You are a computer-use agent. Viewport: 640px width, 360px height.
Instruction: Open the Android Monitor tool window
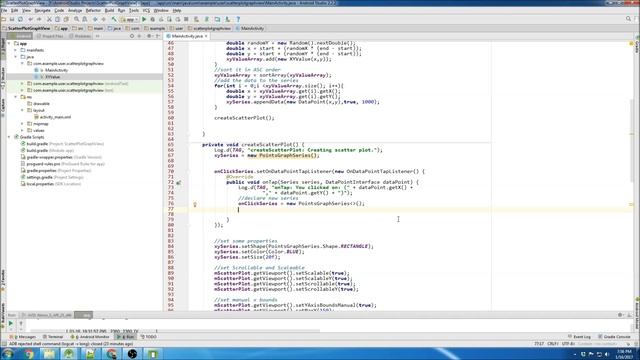point(90,337)
